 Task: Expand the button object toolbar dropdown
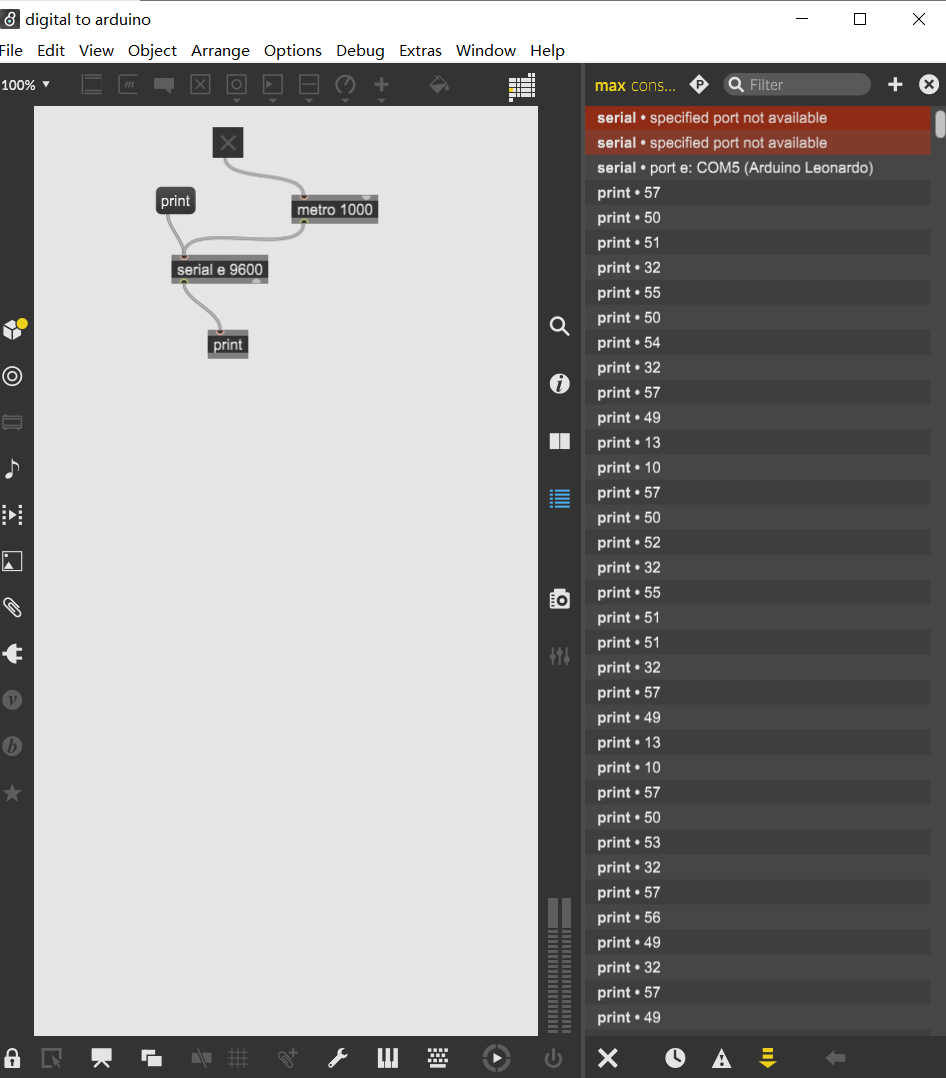(236, 100)
